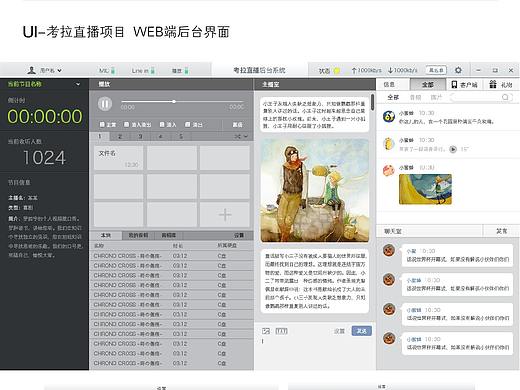Focus the 主播室 message input area

click(315, 353)
